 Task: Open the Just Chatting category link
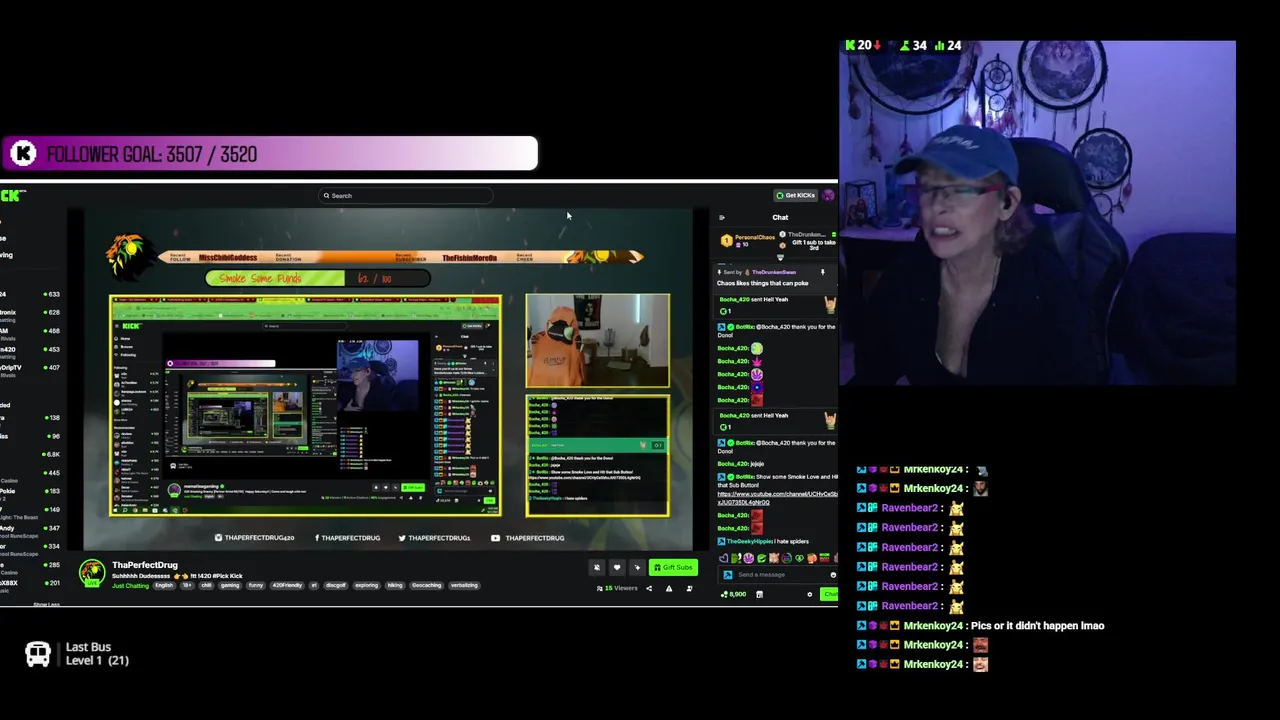(130, 585)
